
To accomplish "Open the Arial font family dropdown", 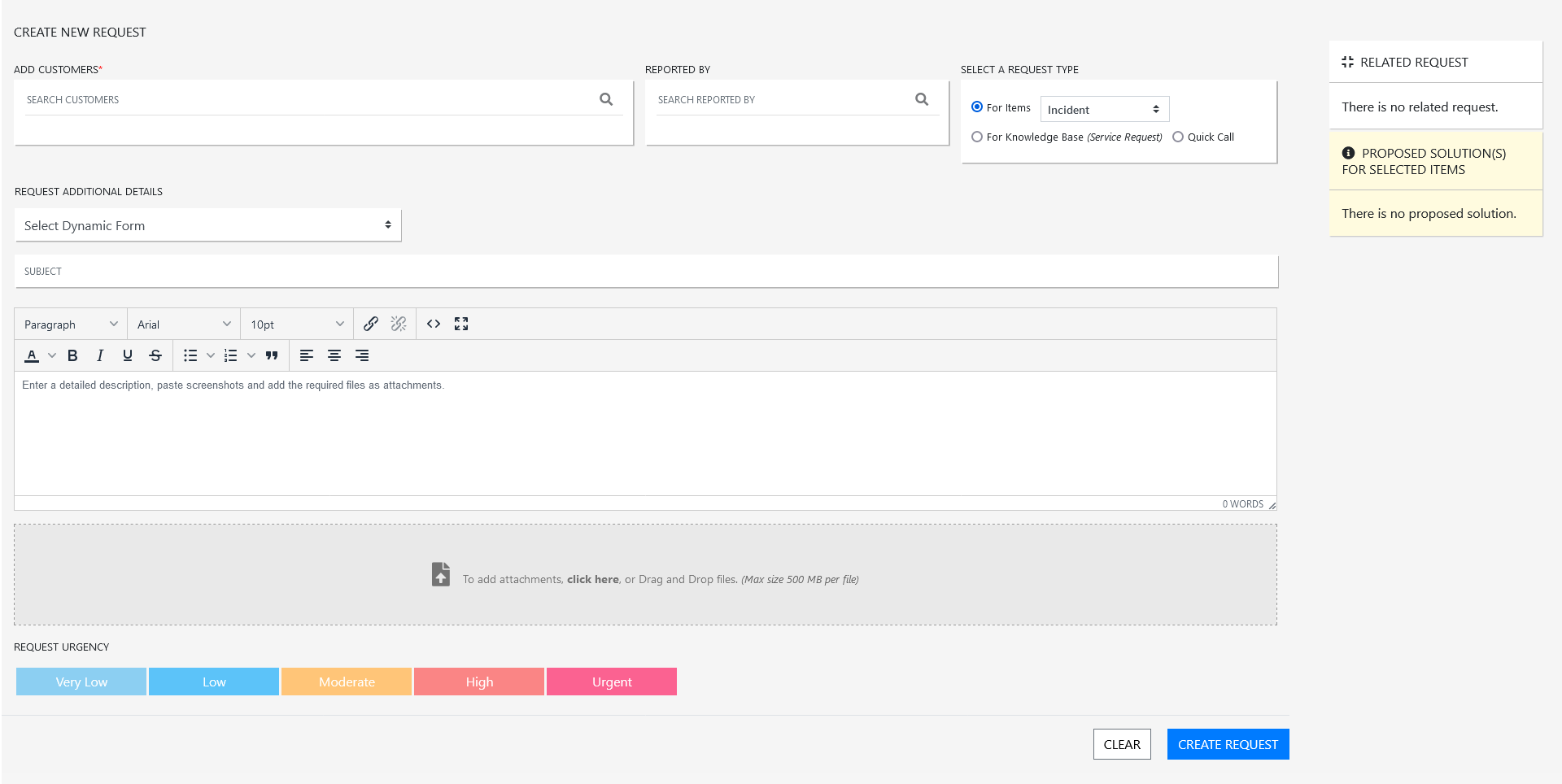I will [x=183, y=324].
